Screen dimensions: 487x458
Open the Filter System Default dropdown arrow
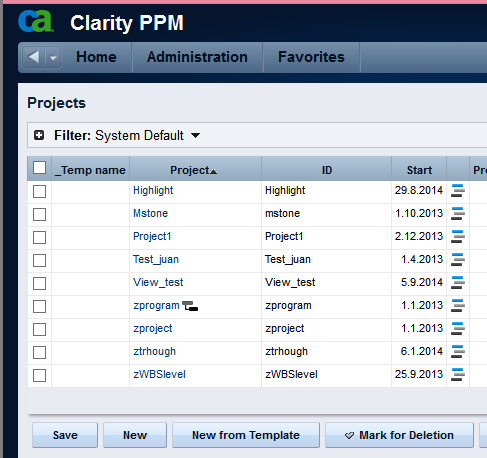tap(195, 135)
